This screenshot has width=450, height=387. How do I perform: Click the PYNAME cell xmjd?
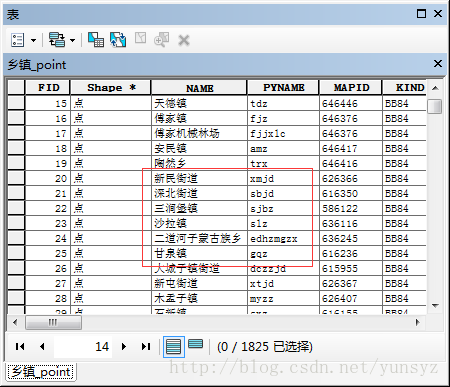283,178
